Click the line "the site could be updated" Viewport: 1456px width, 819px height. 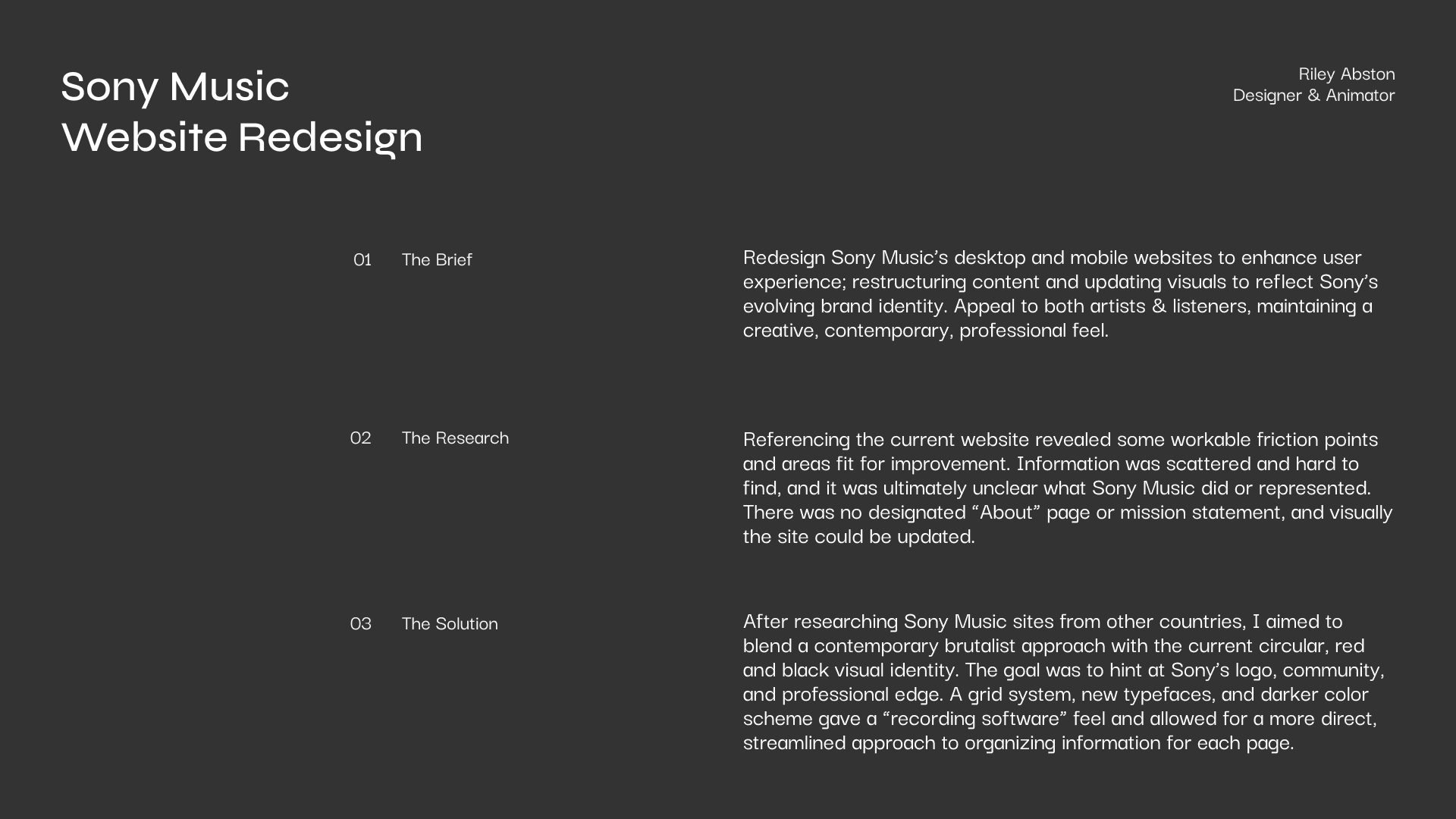858,536
